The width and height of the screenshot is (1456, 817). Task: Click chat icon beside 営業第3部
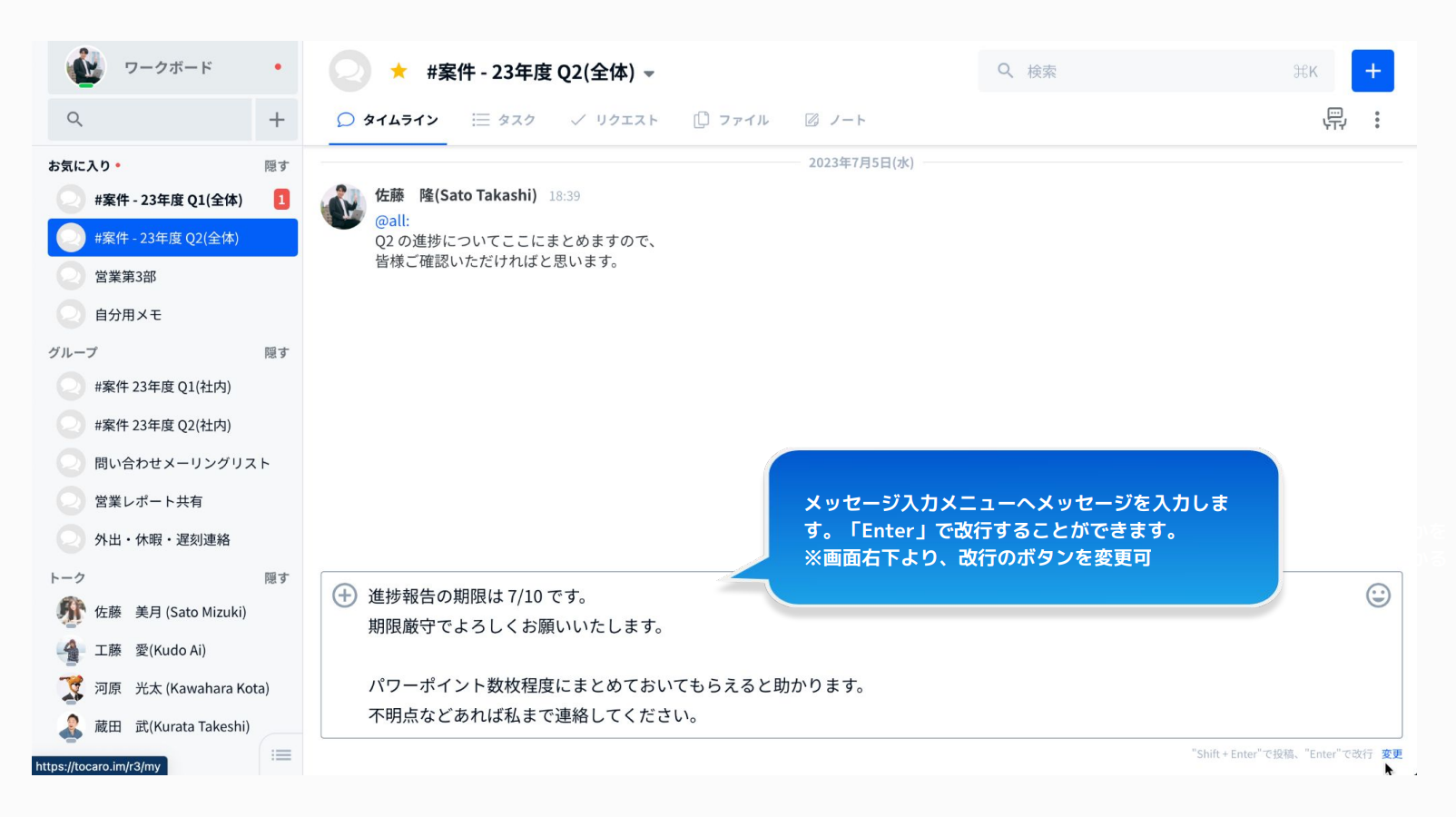71,276
